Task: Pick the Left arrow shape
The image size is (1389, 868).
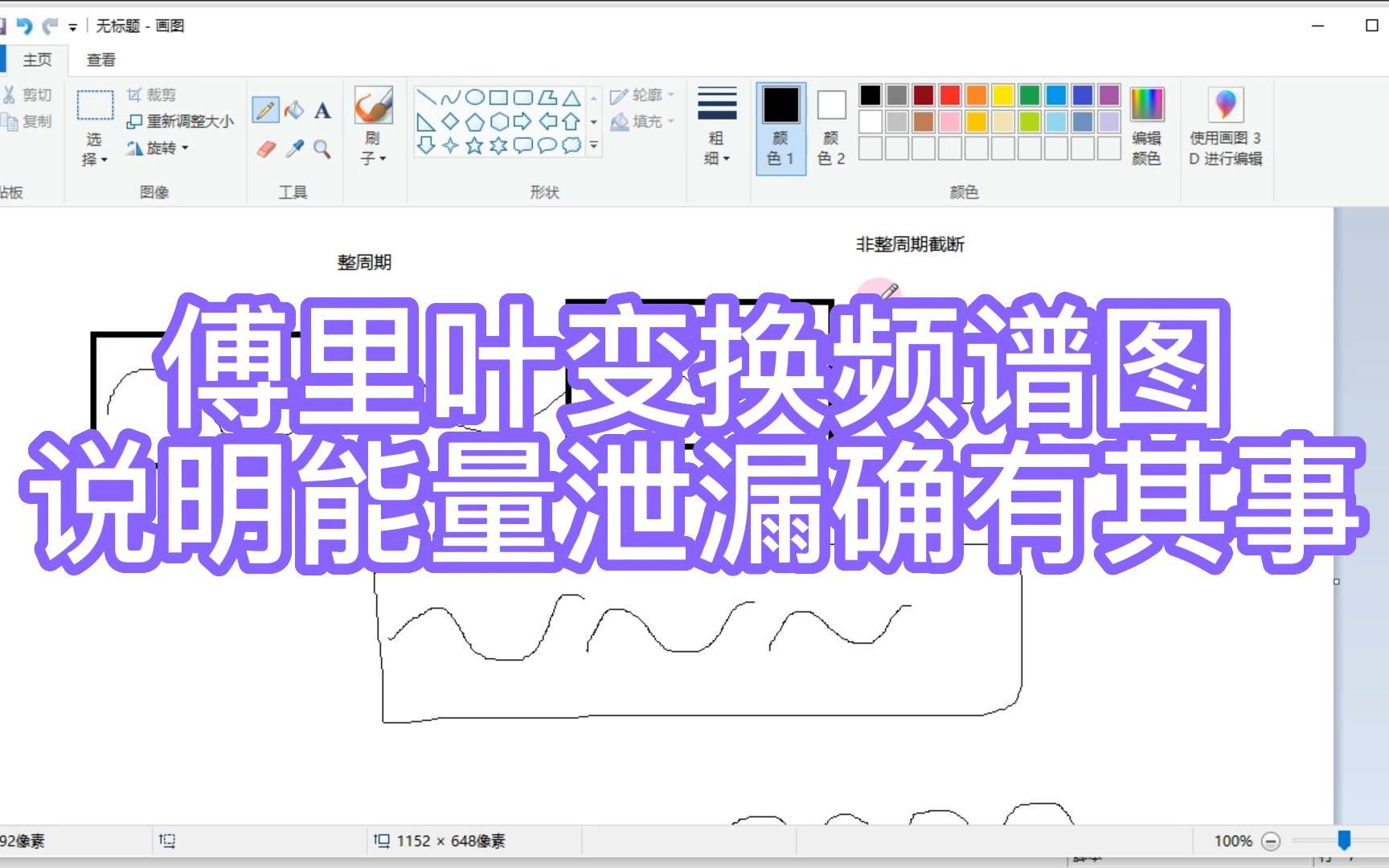Action: pos(547,122)
